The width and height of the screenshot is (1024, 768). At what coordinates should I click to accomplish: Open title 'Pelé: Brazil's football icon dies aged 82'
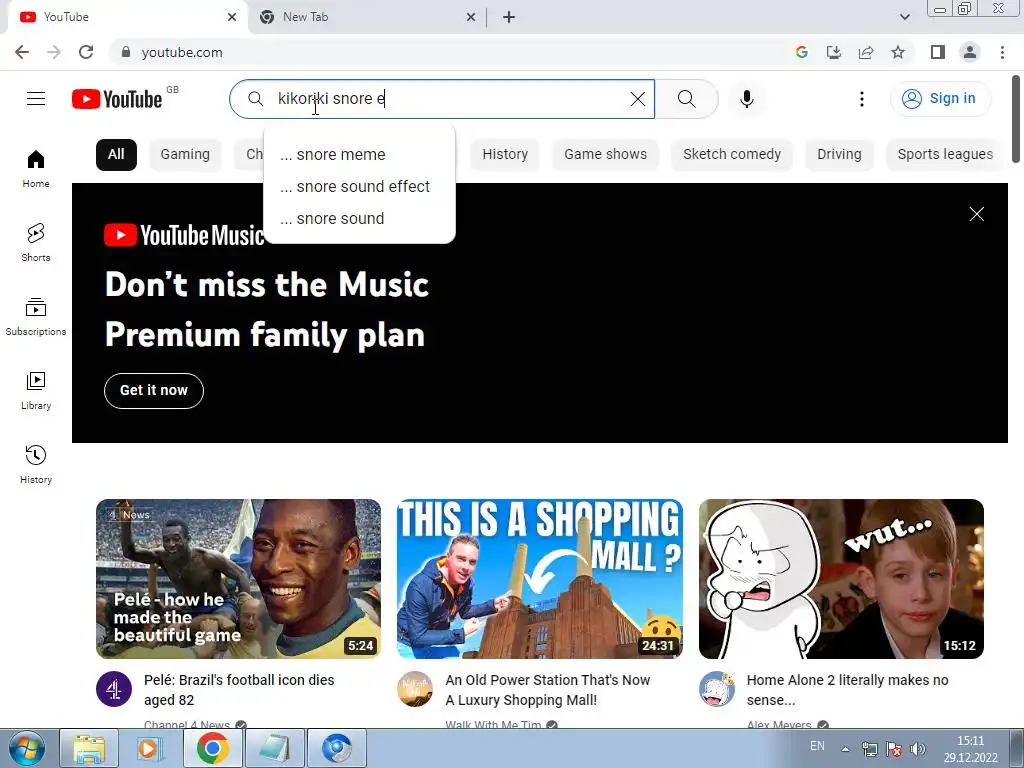pyautogui.click(x=239, y=690)
